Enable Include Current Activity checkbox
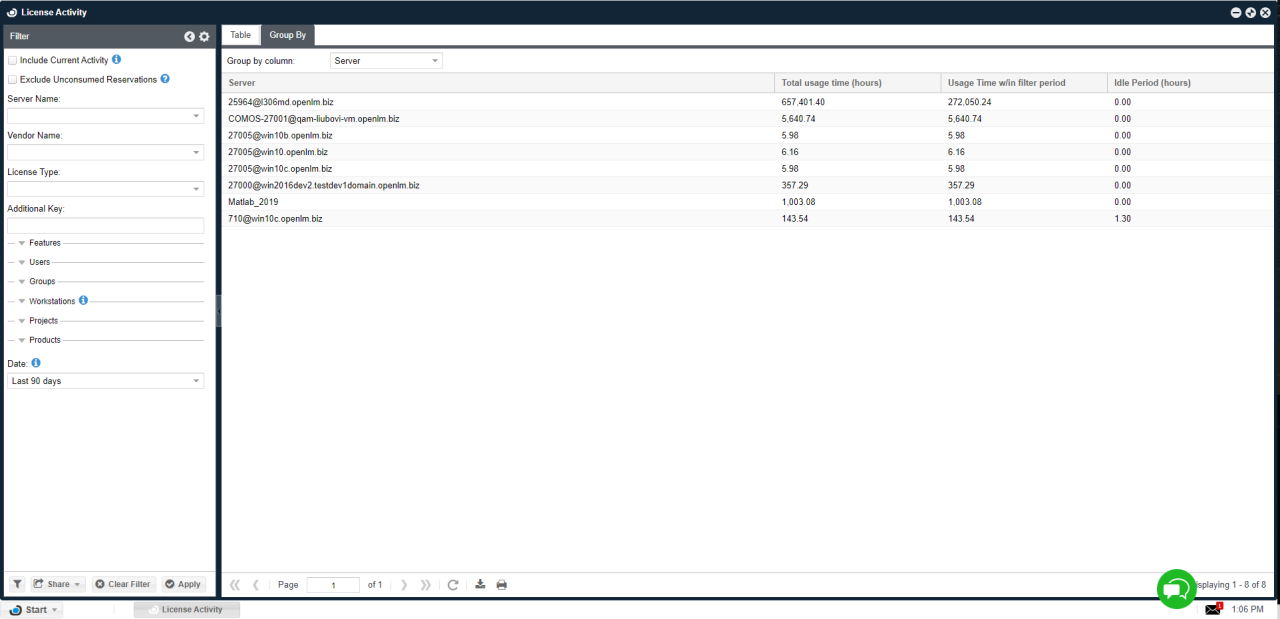 coord(12,61)
